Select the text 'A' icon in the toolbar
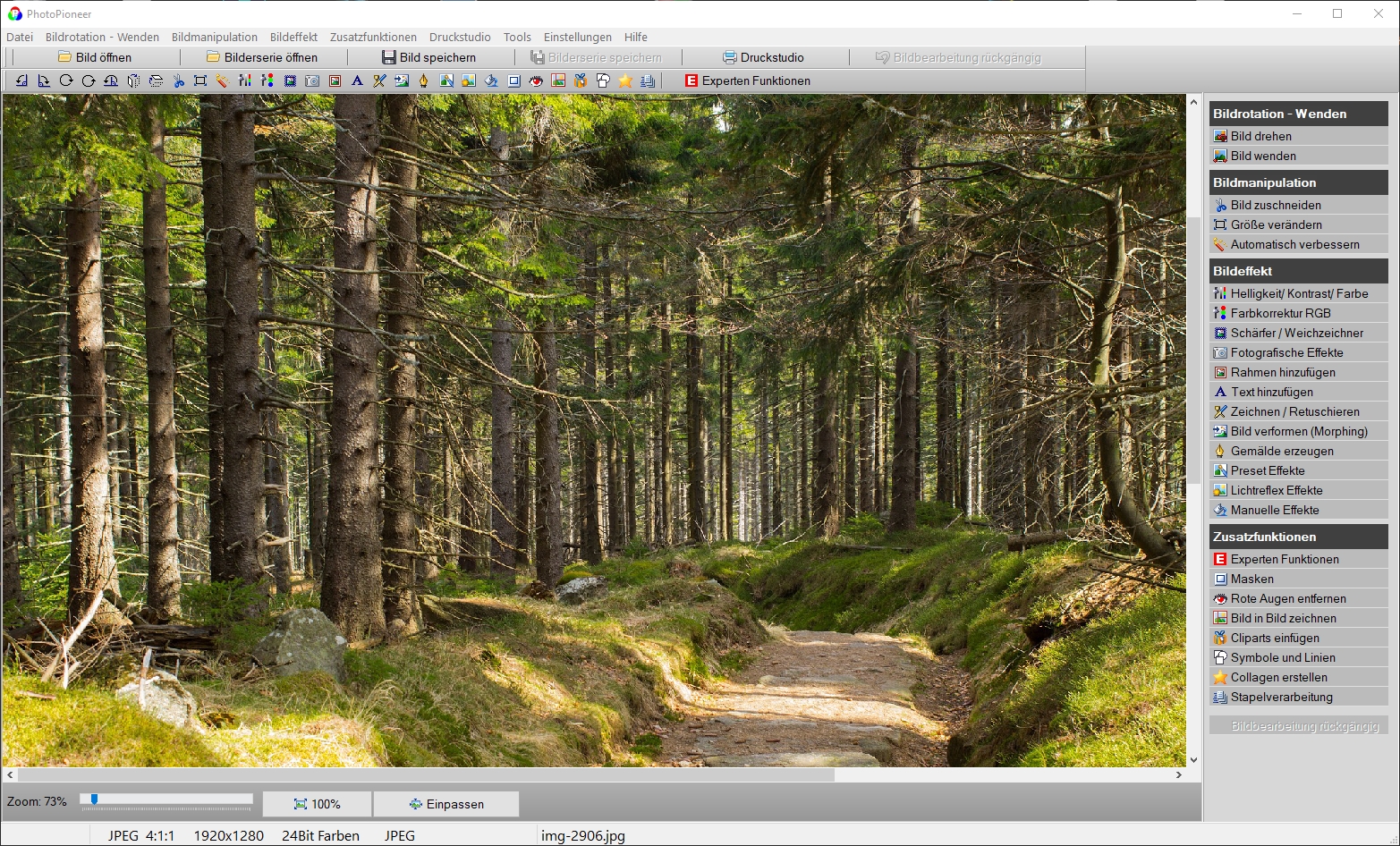The height and width of the screenshot is (846, 1400). 357,80
